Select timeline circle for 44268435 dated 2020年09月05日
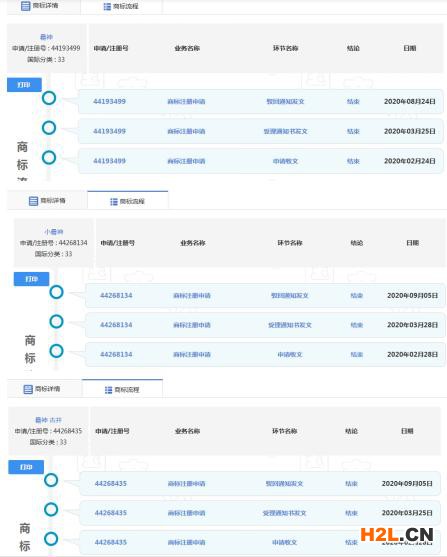The width and height of the screenshot is (447, 557). point(51,480)
